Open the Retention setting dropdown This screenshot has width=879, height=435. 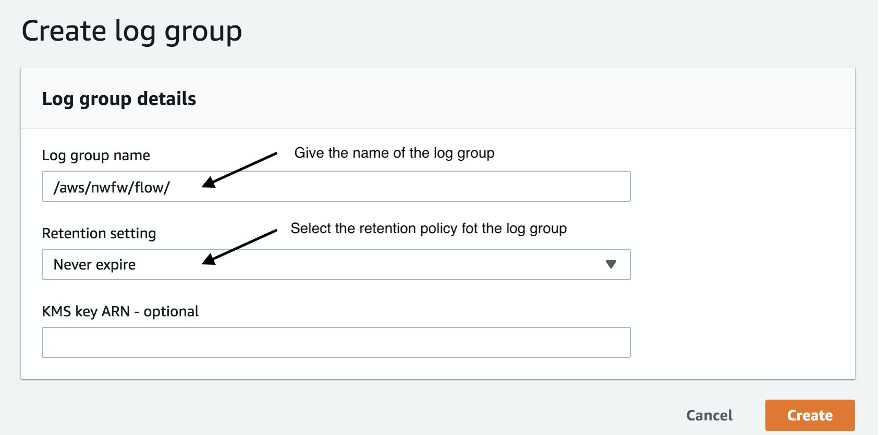(336, 265)
